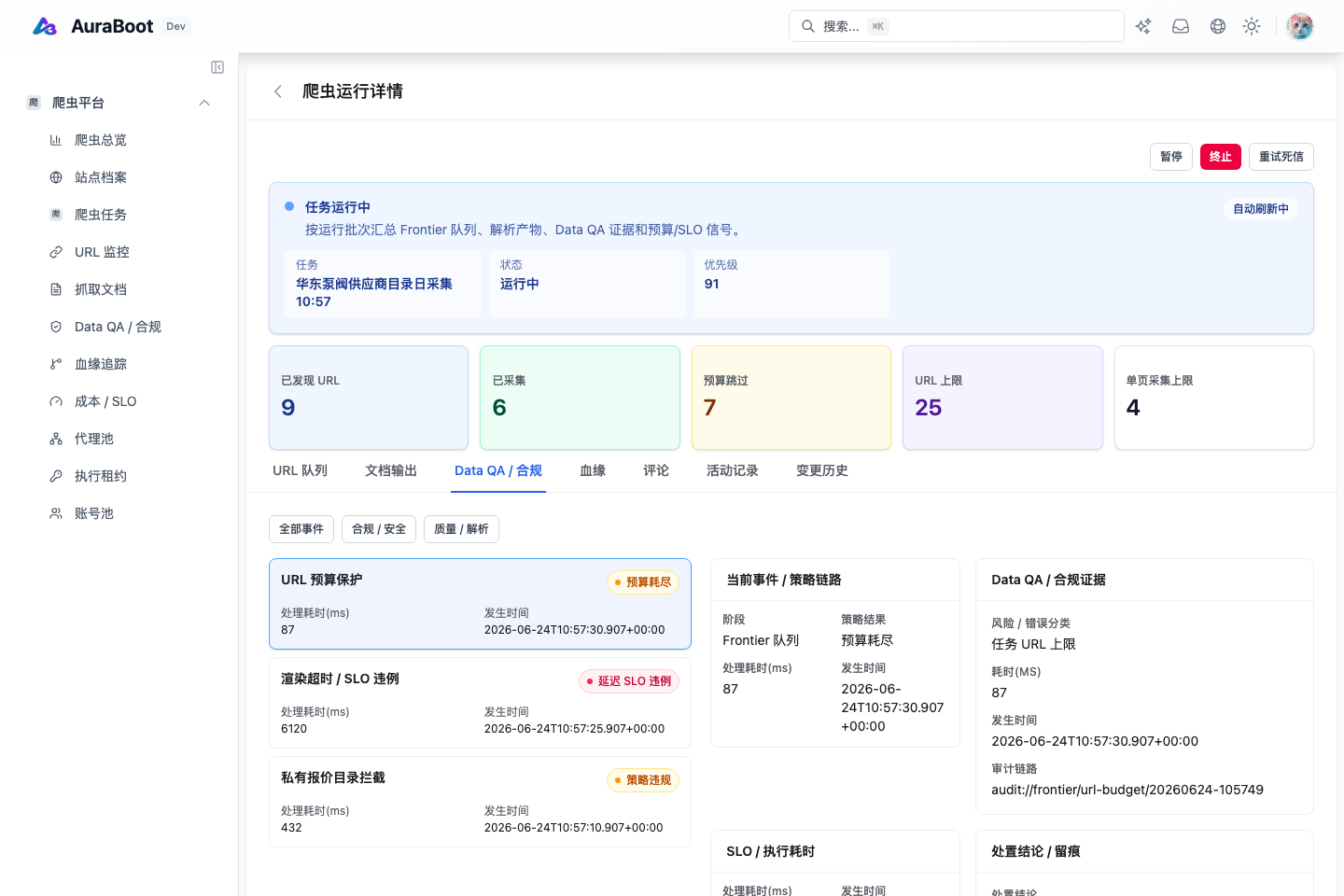Click the 自动刷新中 badge

[1261, 209]
